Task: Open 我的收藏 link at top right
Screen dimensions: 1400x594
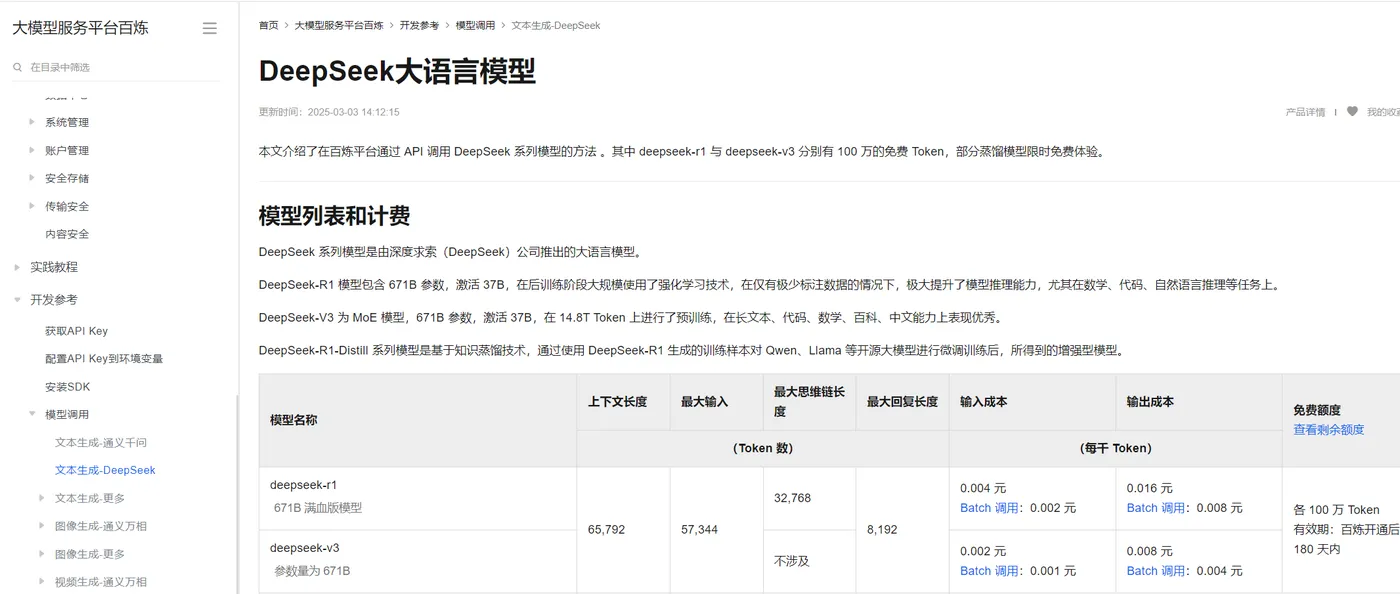Action: (x=1383, y=112)
